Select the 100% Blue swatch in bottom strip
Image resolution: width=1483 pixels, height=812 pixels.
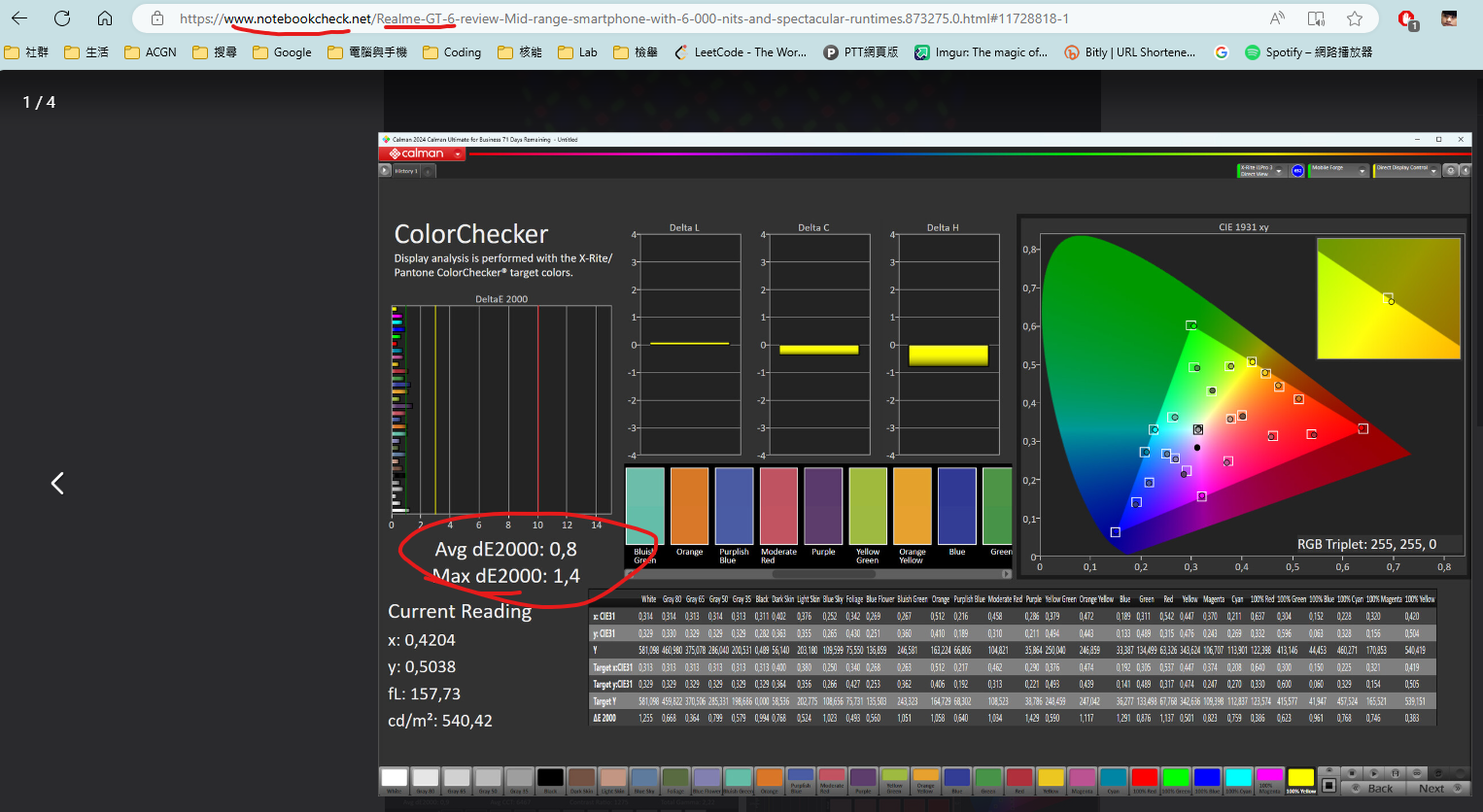coord(1207,780)
